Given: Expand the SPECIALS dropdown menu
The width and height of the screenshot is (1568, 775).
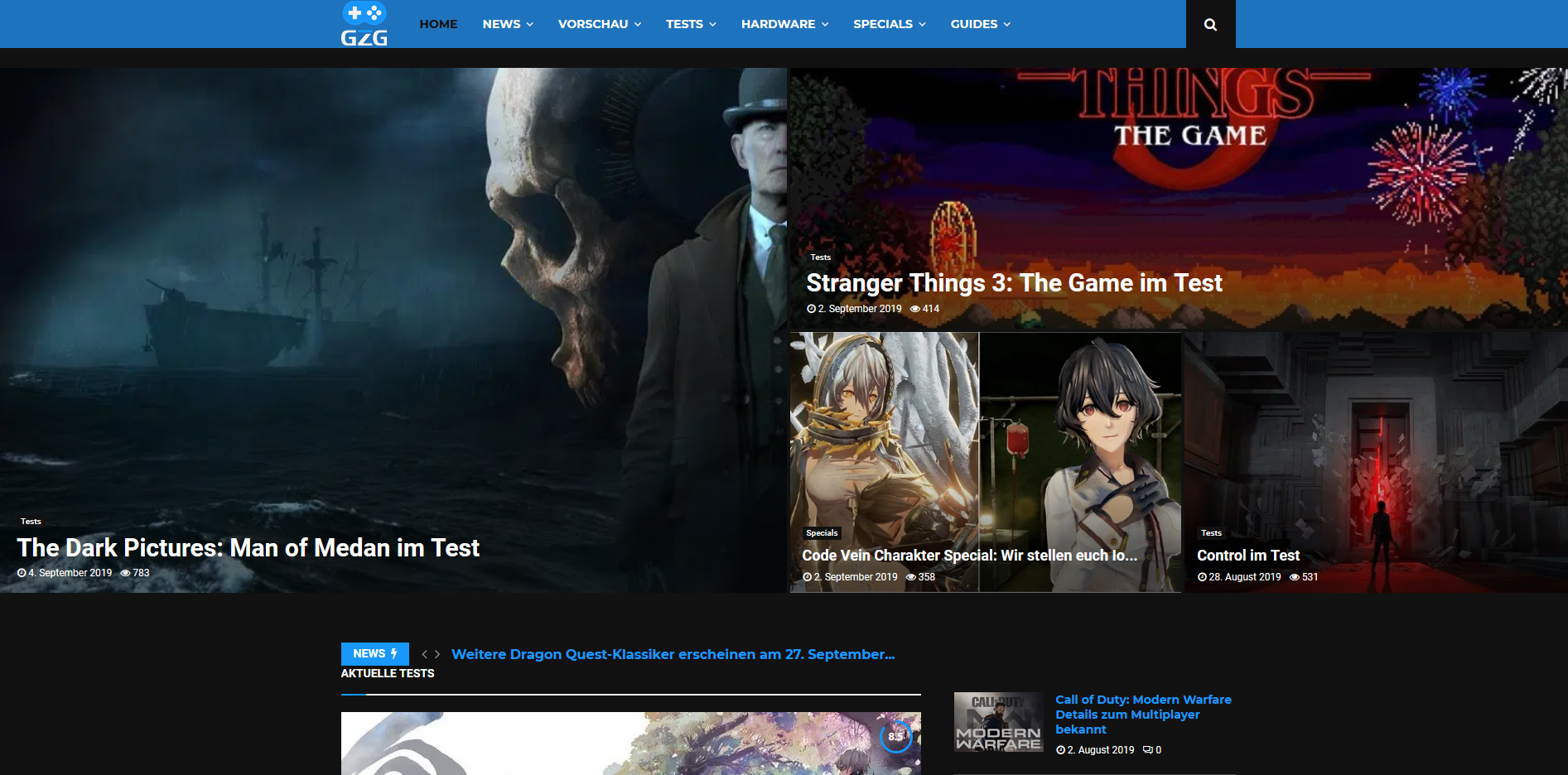Looking at the screenshot, I should (x=890, y=24).
